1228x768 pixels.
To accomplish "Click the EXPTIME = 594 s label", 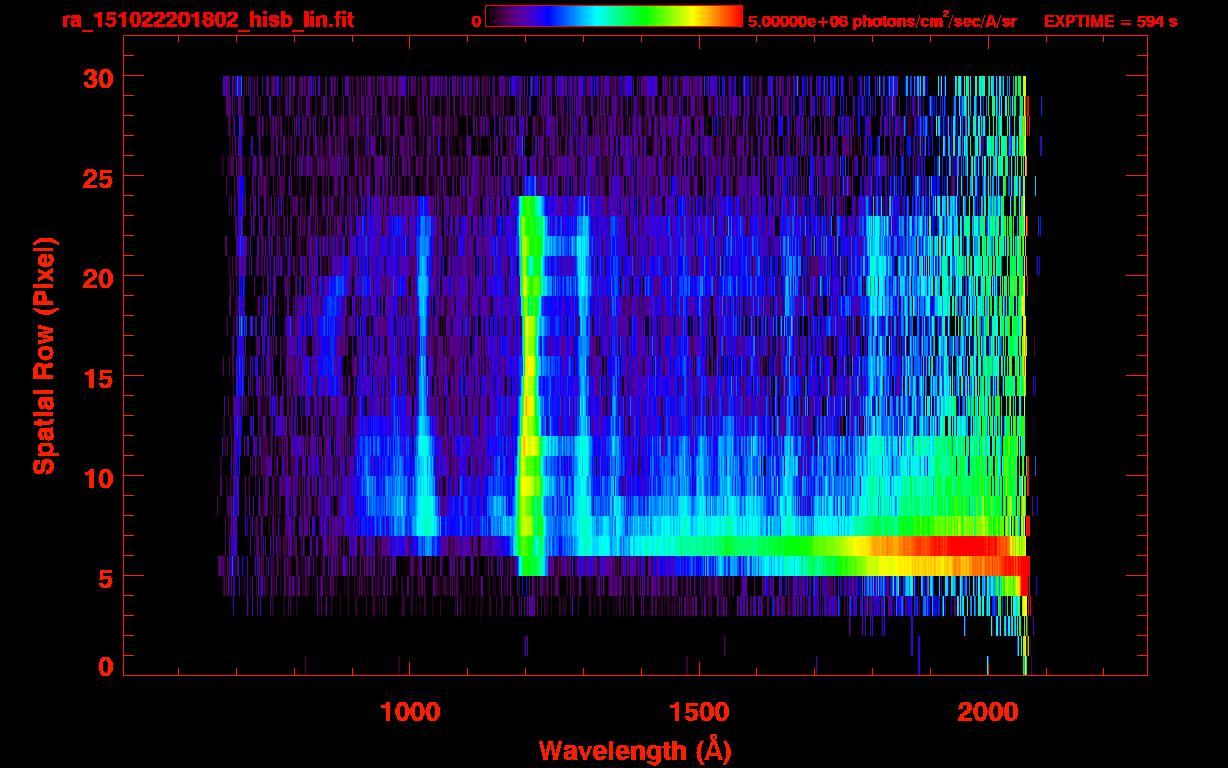I will coord(1110,21).
